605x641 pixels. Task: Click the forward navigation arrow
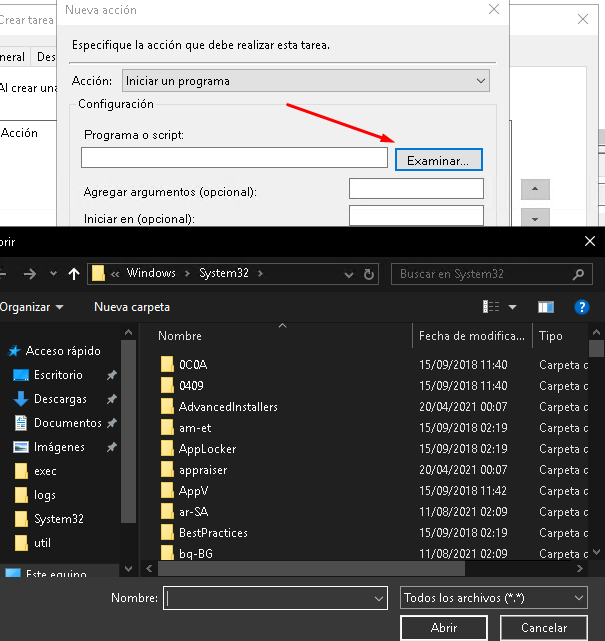(29, 273)
